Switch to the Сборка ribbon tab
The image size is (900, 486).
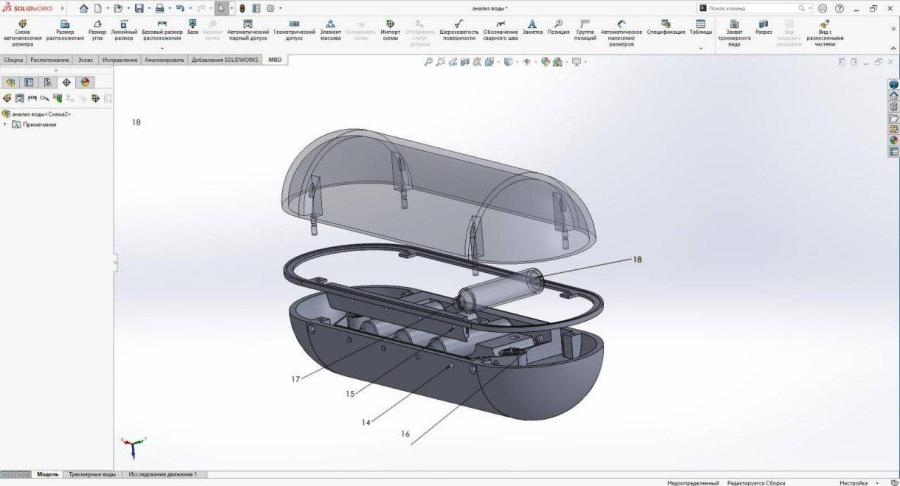pos(13,60)
